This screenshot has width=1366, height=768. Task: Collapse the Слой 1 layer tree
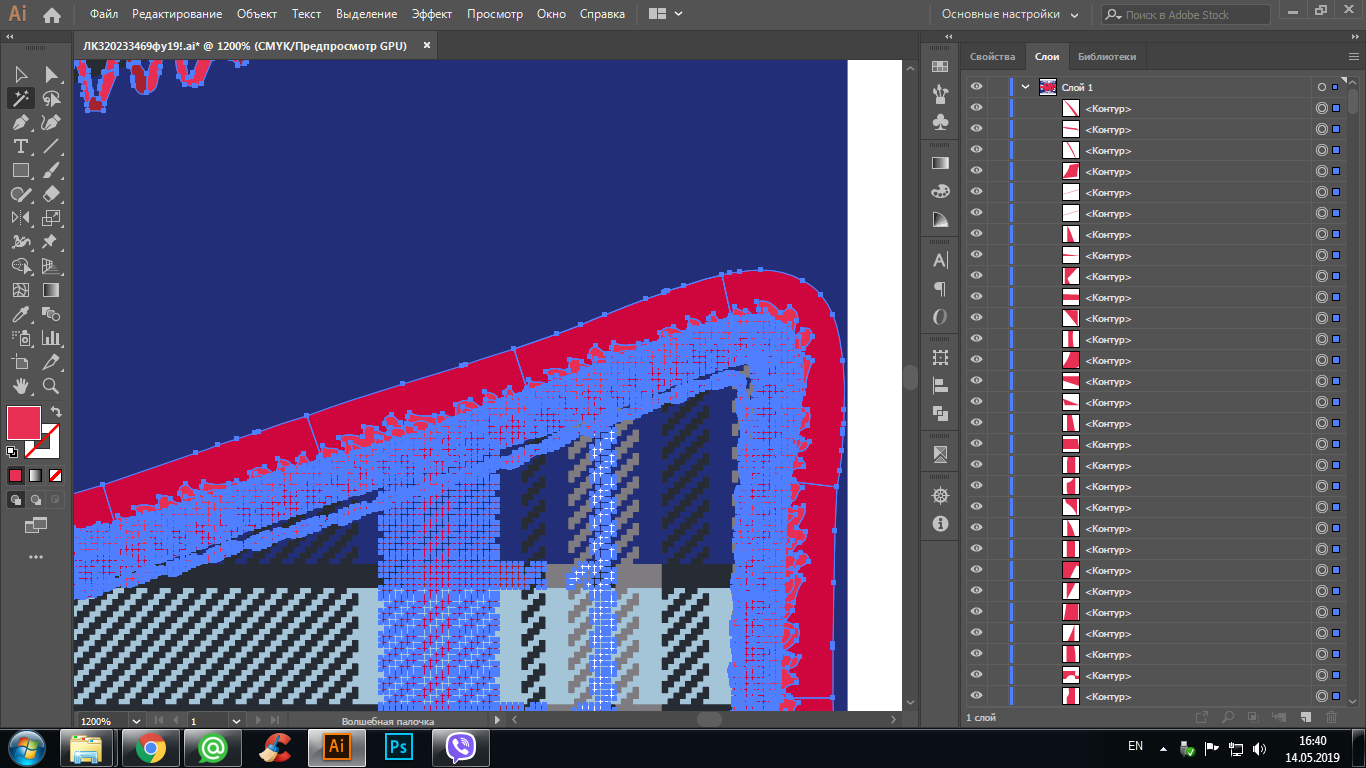coord(1025,87)
